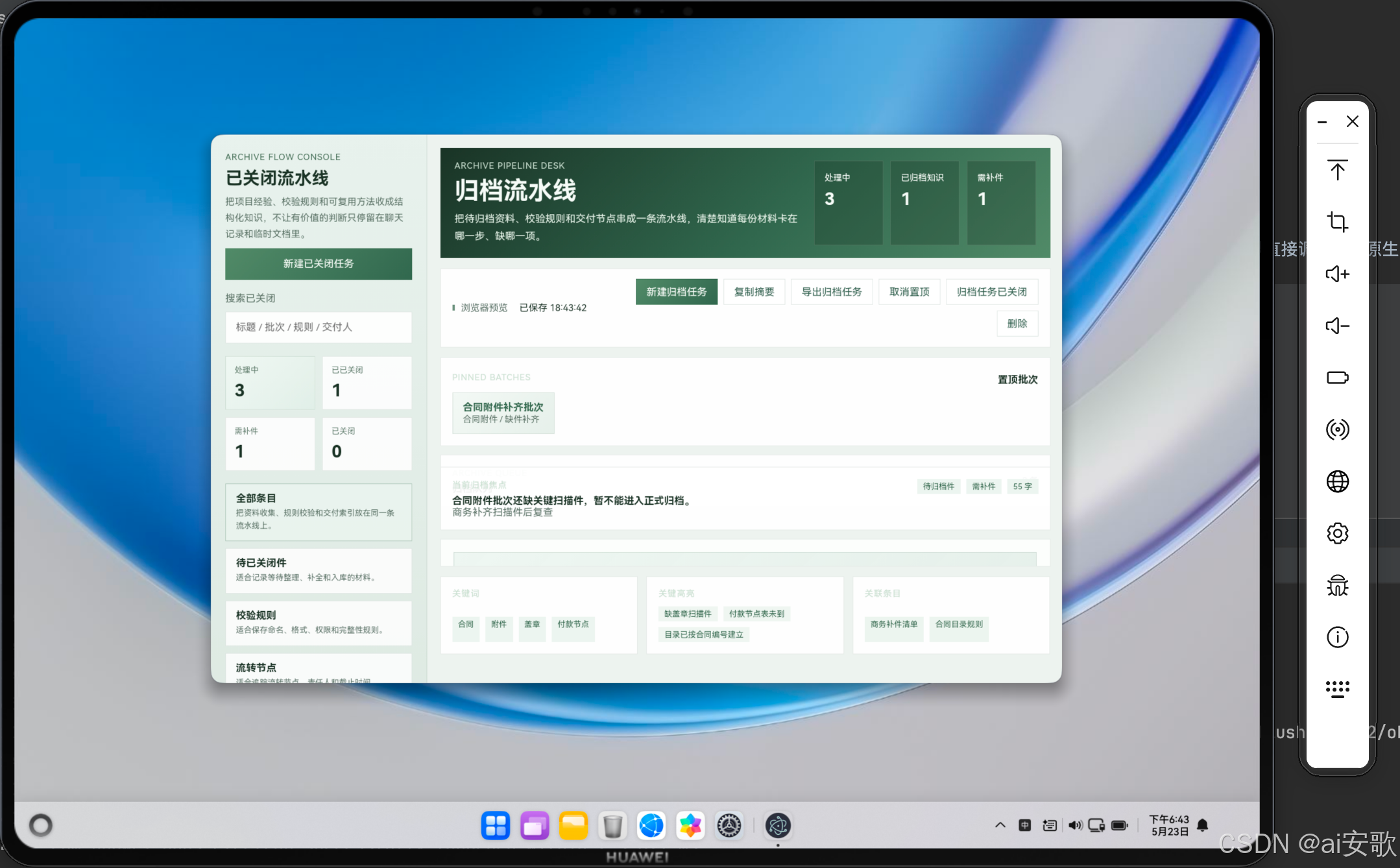The width and height of the screenshot is (1400, 868).
Task: Open the purple multi-window app in dock
Action: (535, 826)
